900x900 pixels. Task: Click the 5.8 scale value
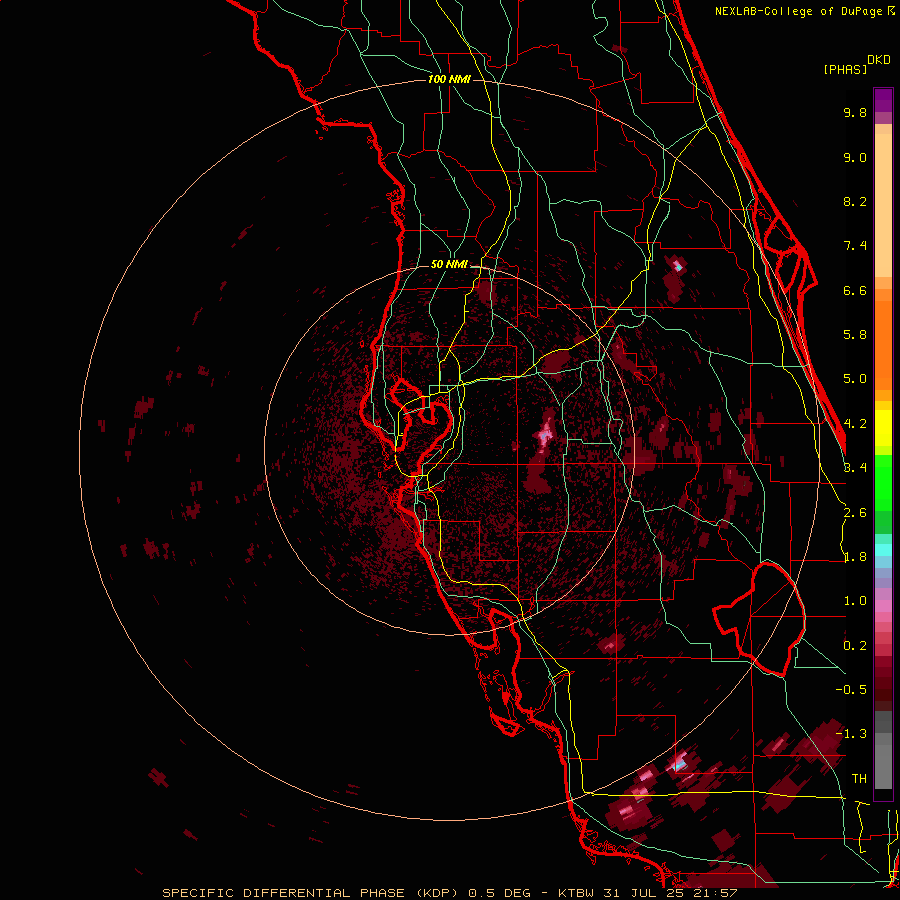tap(855, 335)
